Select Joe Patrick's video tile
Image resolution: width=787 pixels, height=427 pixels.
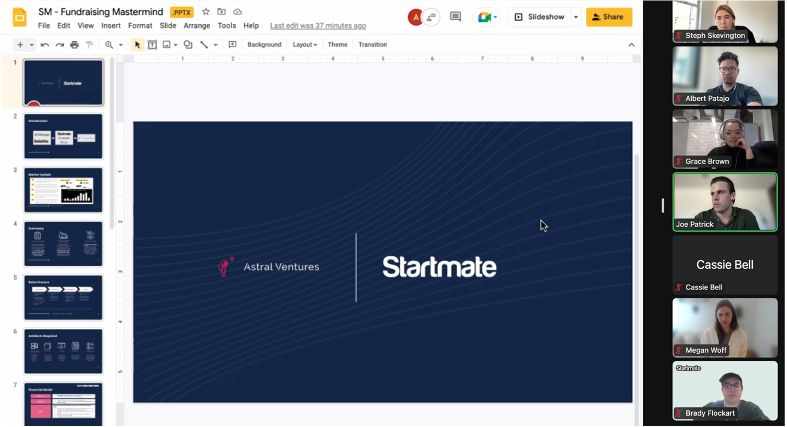725,202
